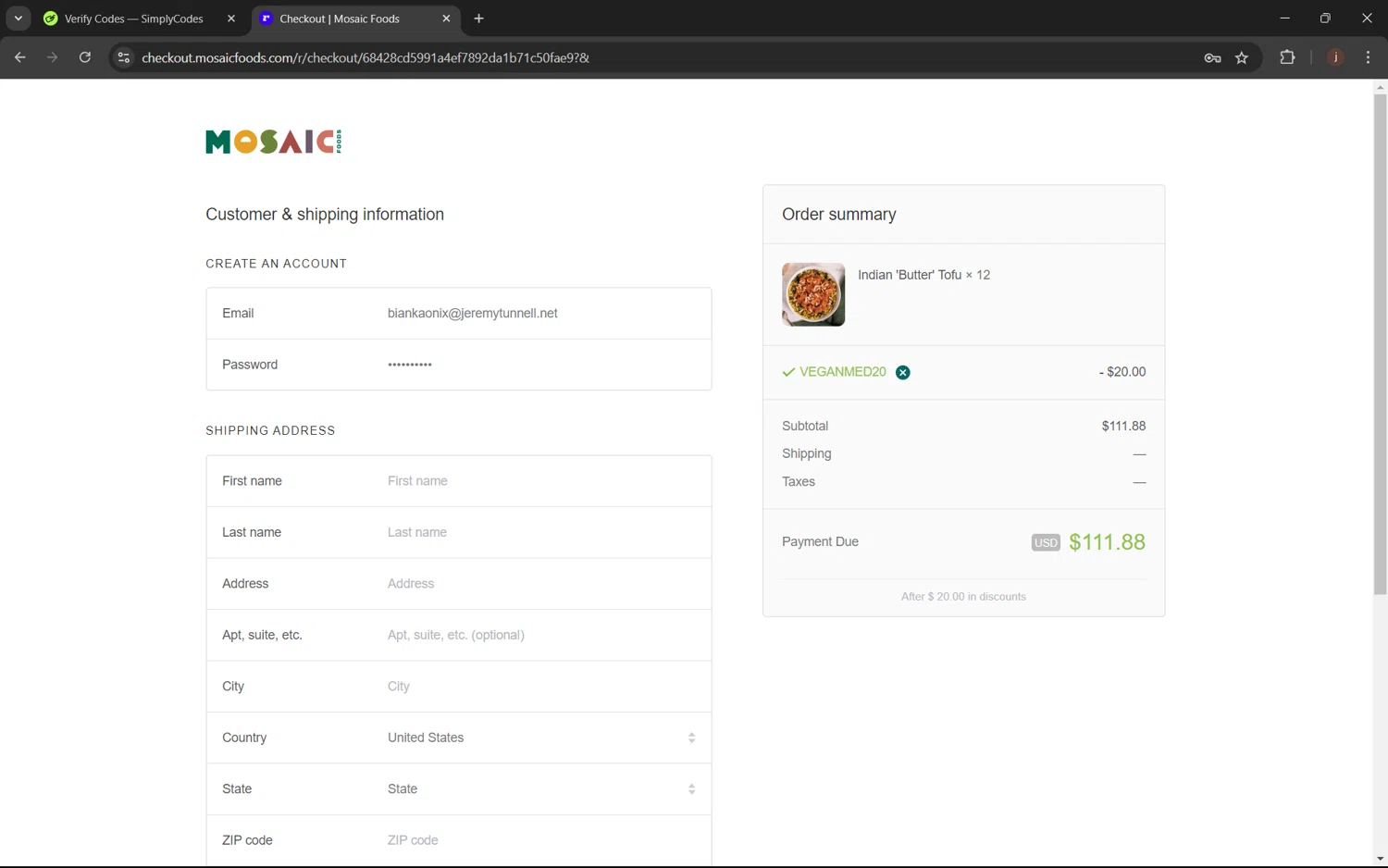Click the CREATE AN ACCOUNT heading

click(276, 264)
